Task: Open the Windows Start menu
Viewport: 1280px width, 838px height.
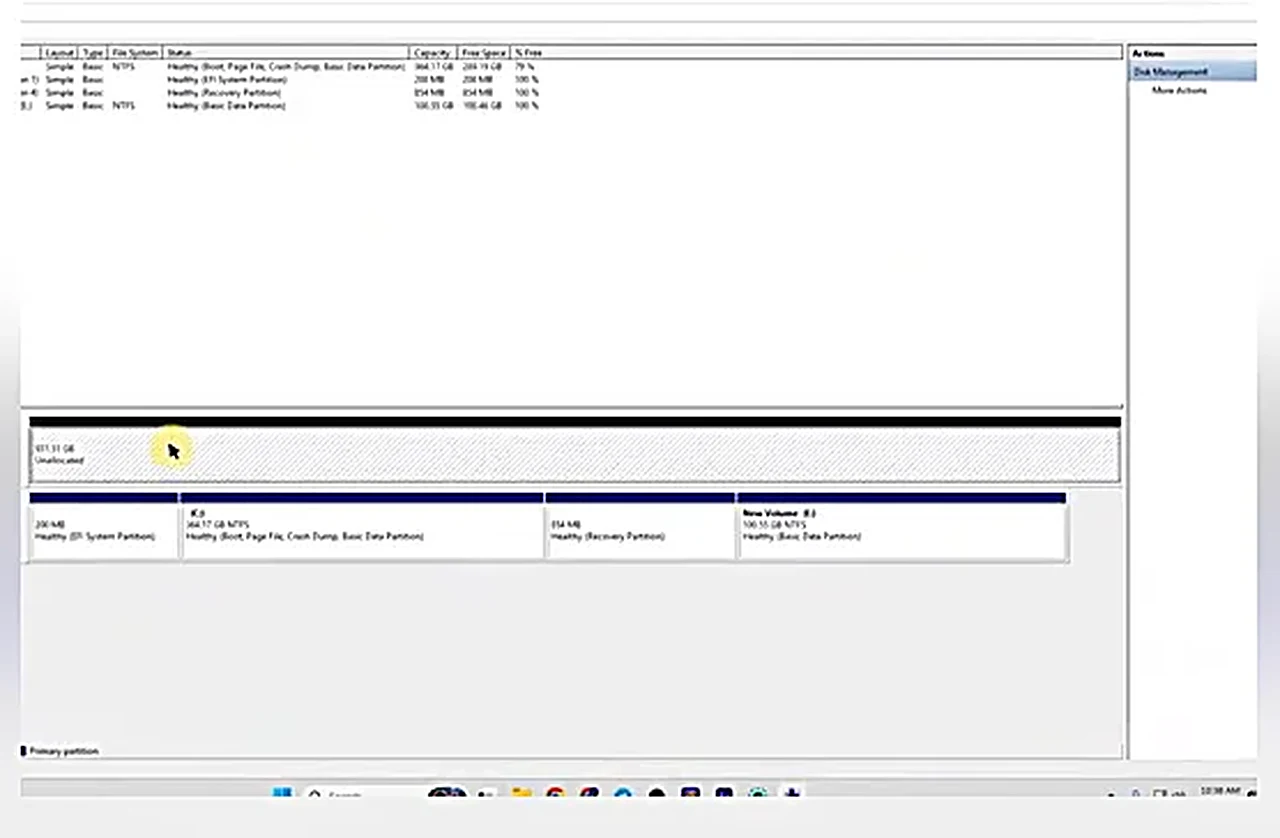Action: point(282,794)
